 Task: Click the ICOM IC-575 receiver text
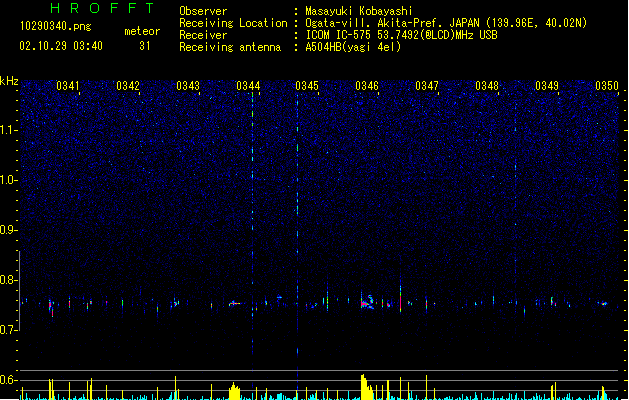[401, 35]
